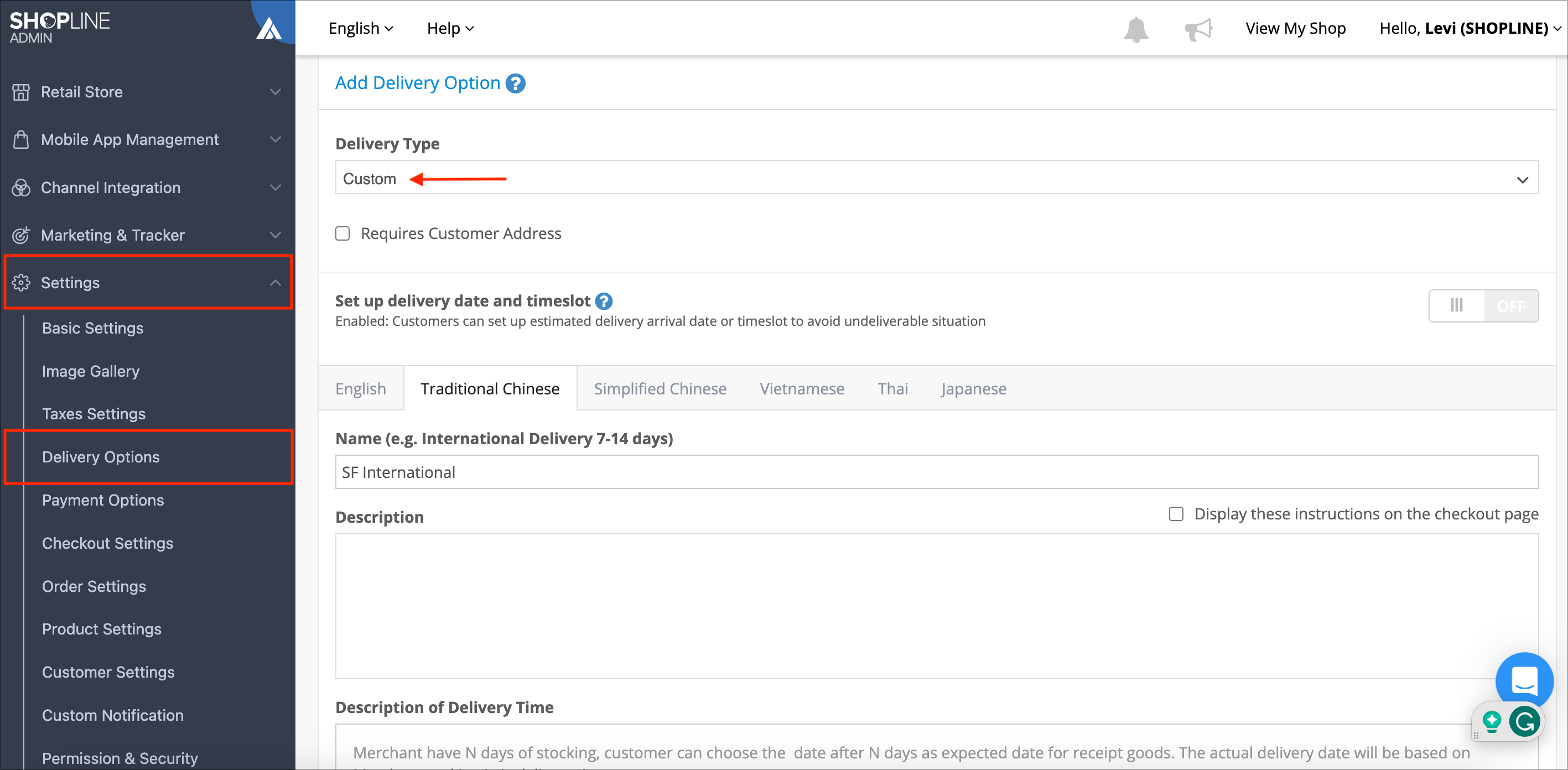Click inside the Description text area
1568x770 pixels.
coord(937,606)
